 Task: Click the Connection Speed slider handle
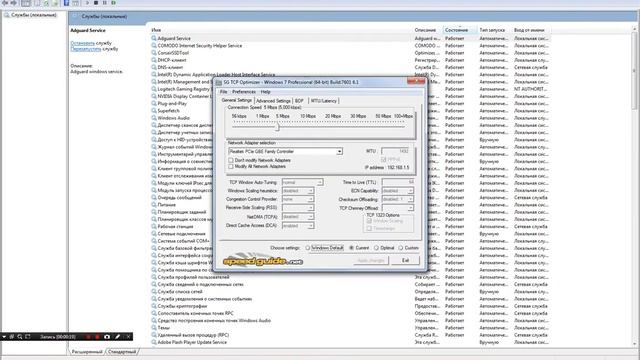(x=277, y=127)
